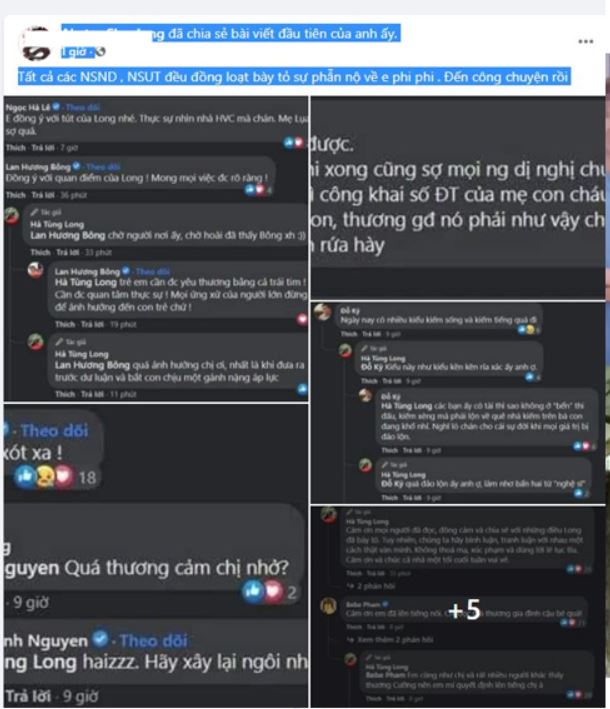Viewport: 610px width, 709px height.
Task: Click the like and heart icons beside count 2
Action: (x=263, y=591)
